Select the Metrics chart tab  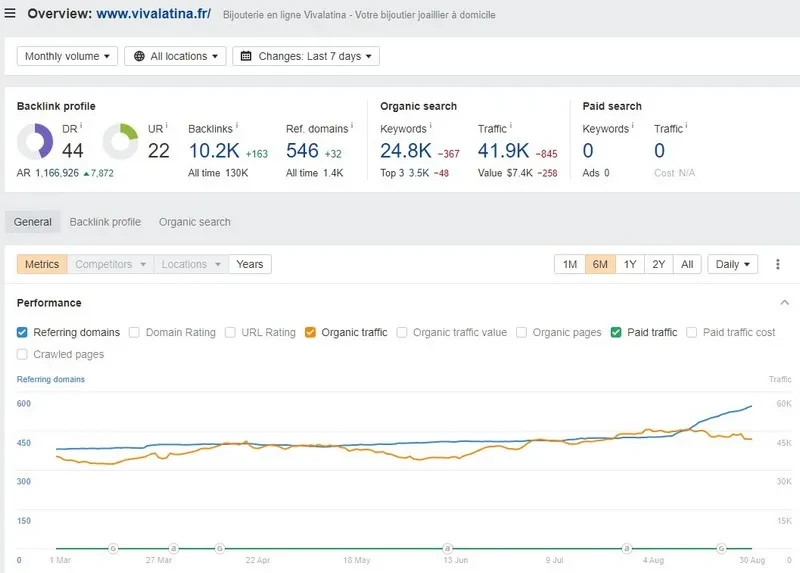pyautogui.click(x=42, y=264)
